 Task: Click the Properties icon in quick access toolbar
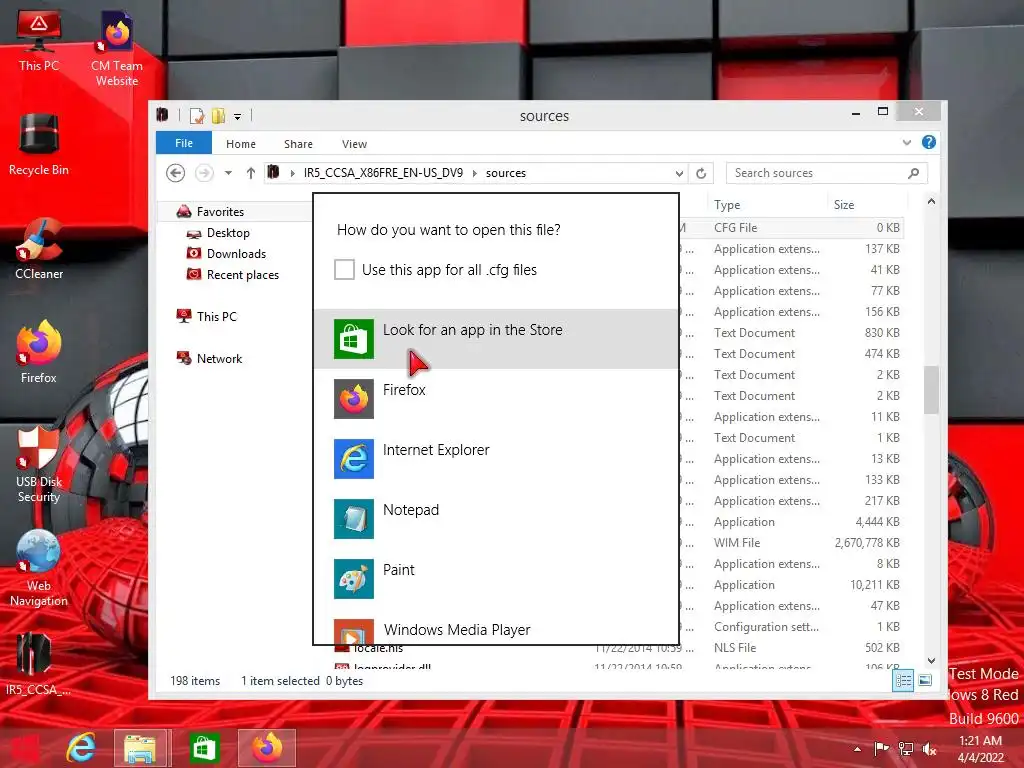tap(197, 116)
